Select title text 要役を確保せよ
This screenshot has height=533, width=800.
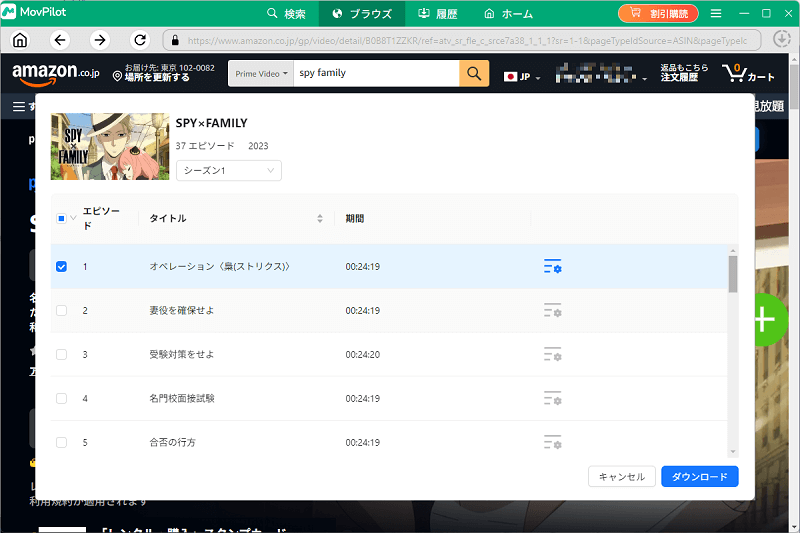coord(182,310)
